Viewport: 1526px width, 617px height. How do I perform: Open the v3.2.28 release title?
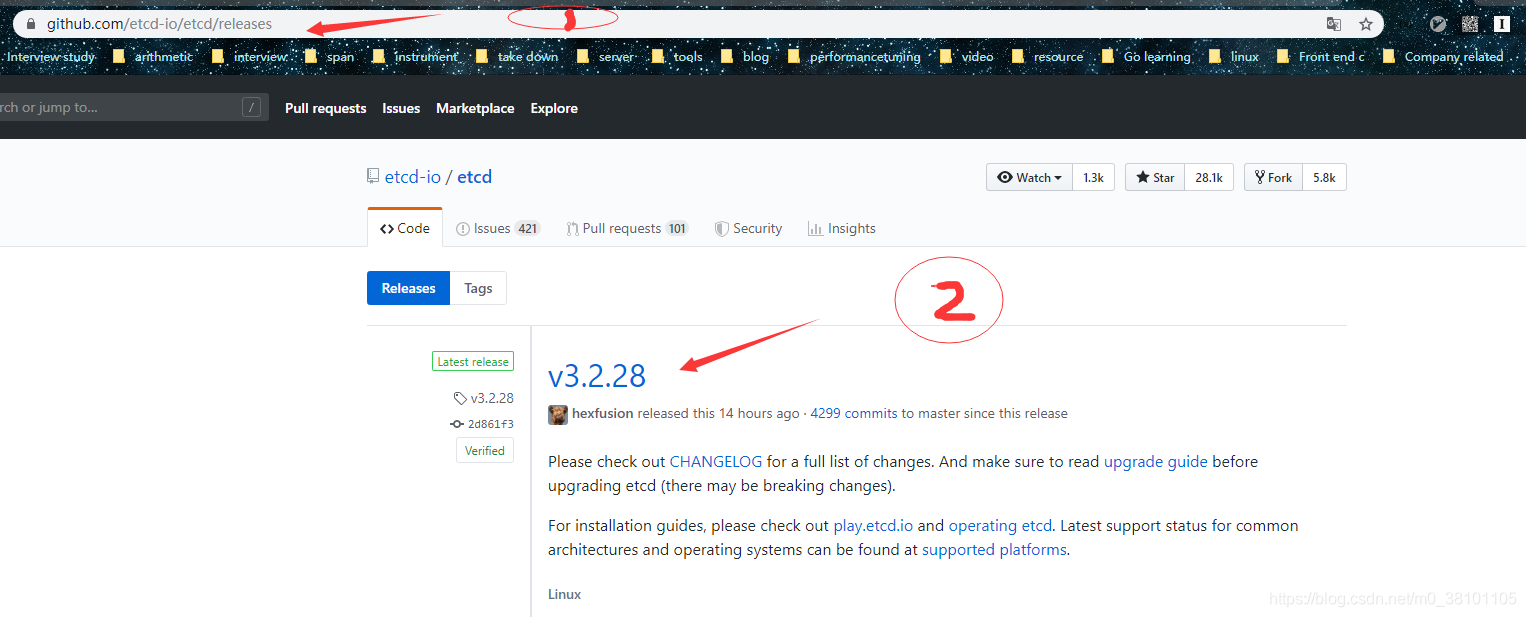(597, 376)
